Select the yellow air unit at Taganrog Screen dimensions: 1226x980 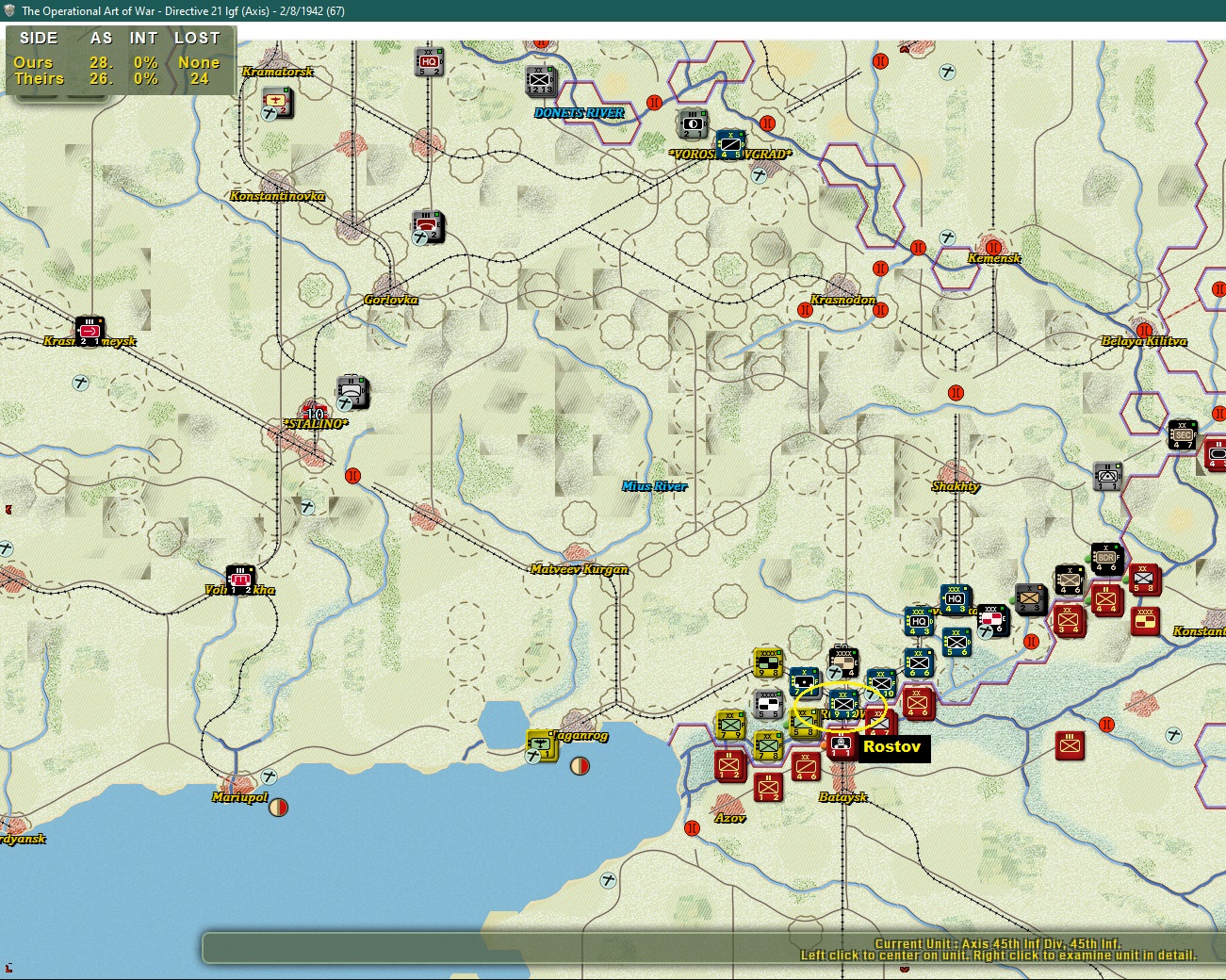coord(542,744)
